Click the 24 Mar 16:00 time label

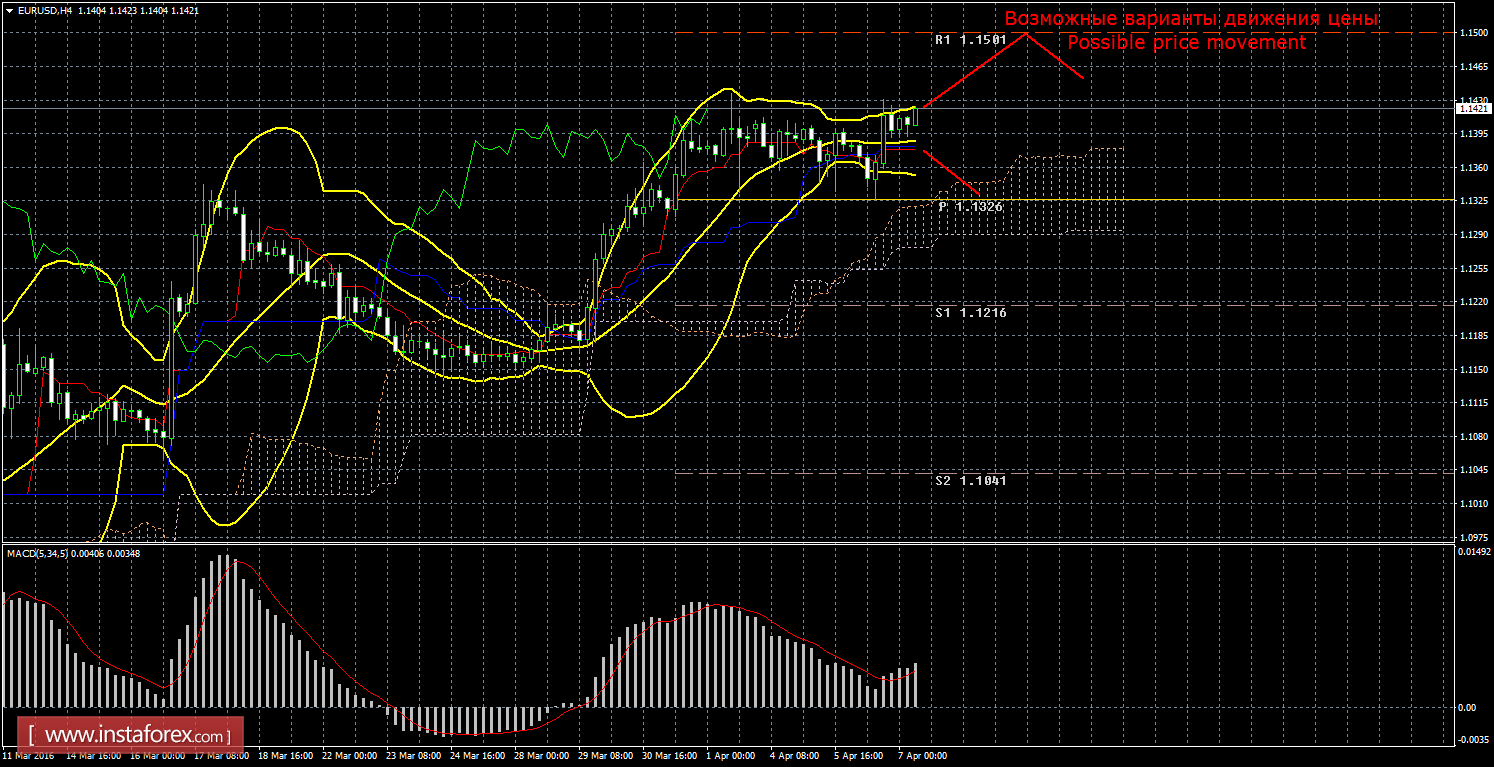(477, 756)
